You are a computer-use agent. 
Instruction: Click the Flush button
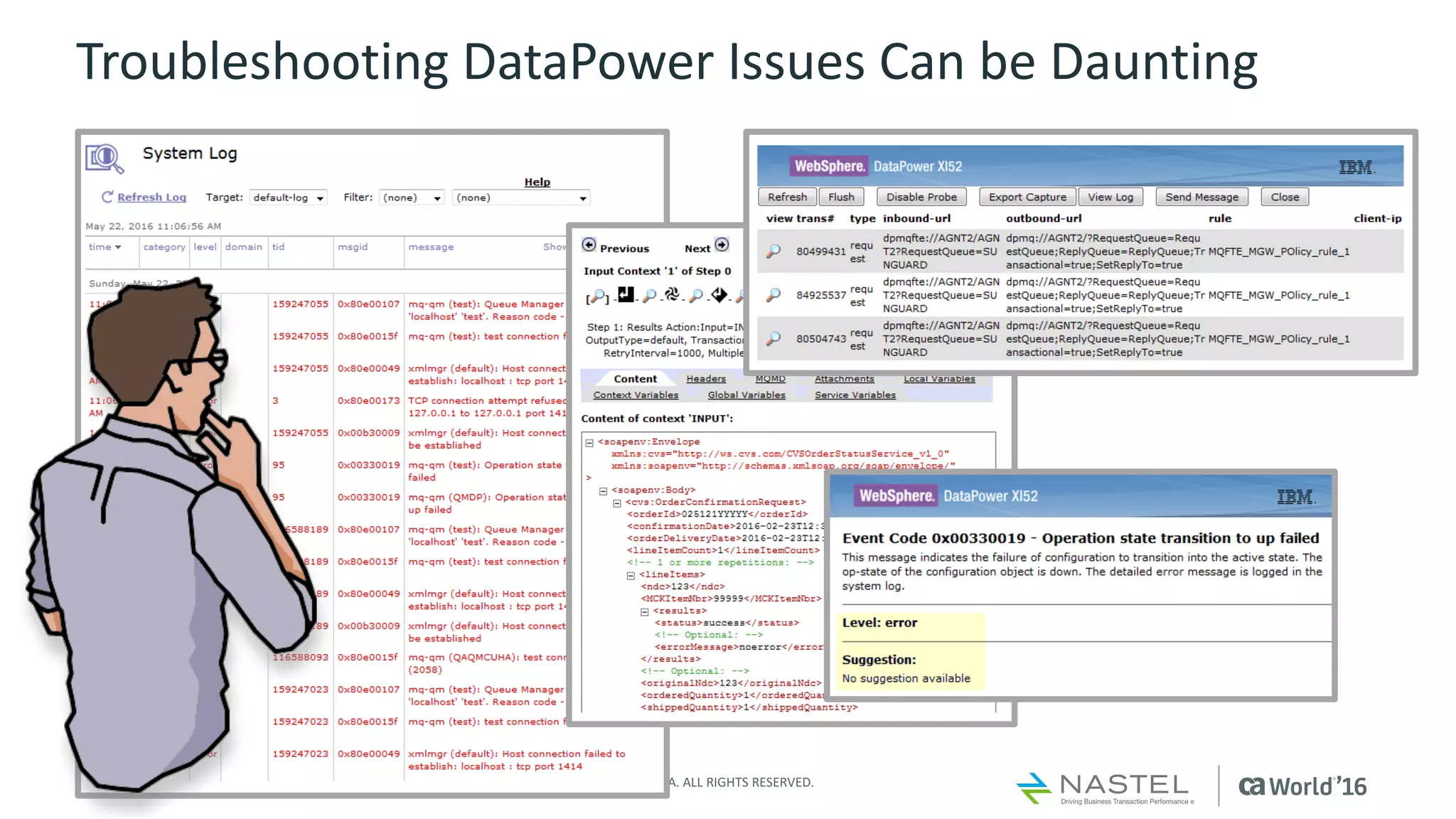pyautogui.click(x=841, y=197)
